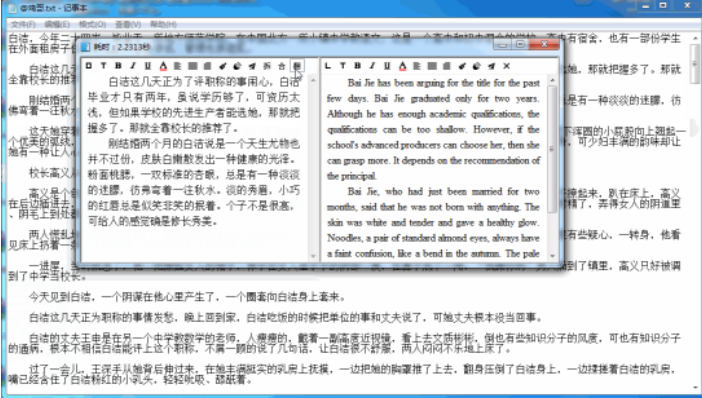
Task: Open font color A in right pane toolbar
Action: click(x=402, y=66)
